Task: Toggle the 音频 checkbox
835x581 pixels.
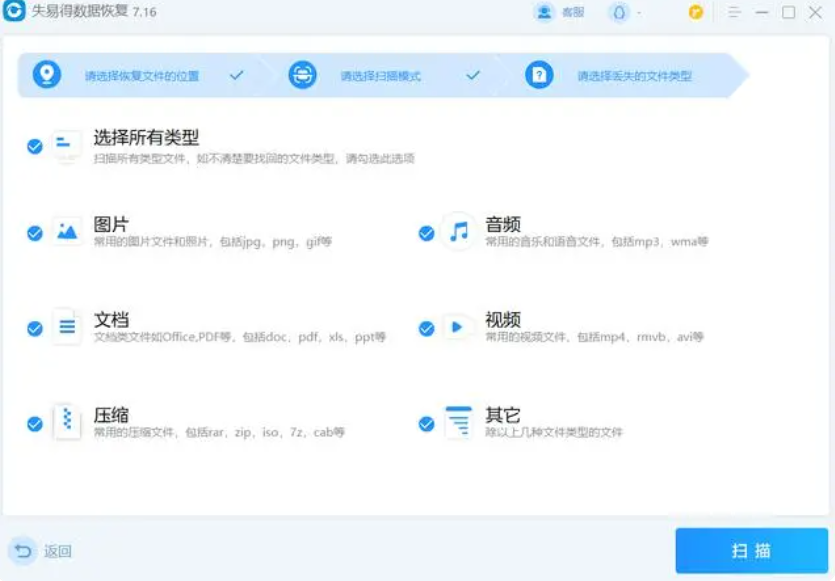Action: tap(427, 233)
